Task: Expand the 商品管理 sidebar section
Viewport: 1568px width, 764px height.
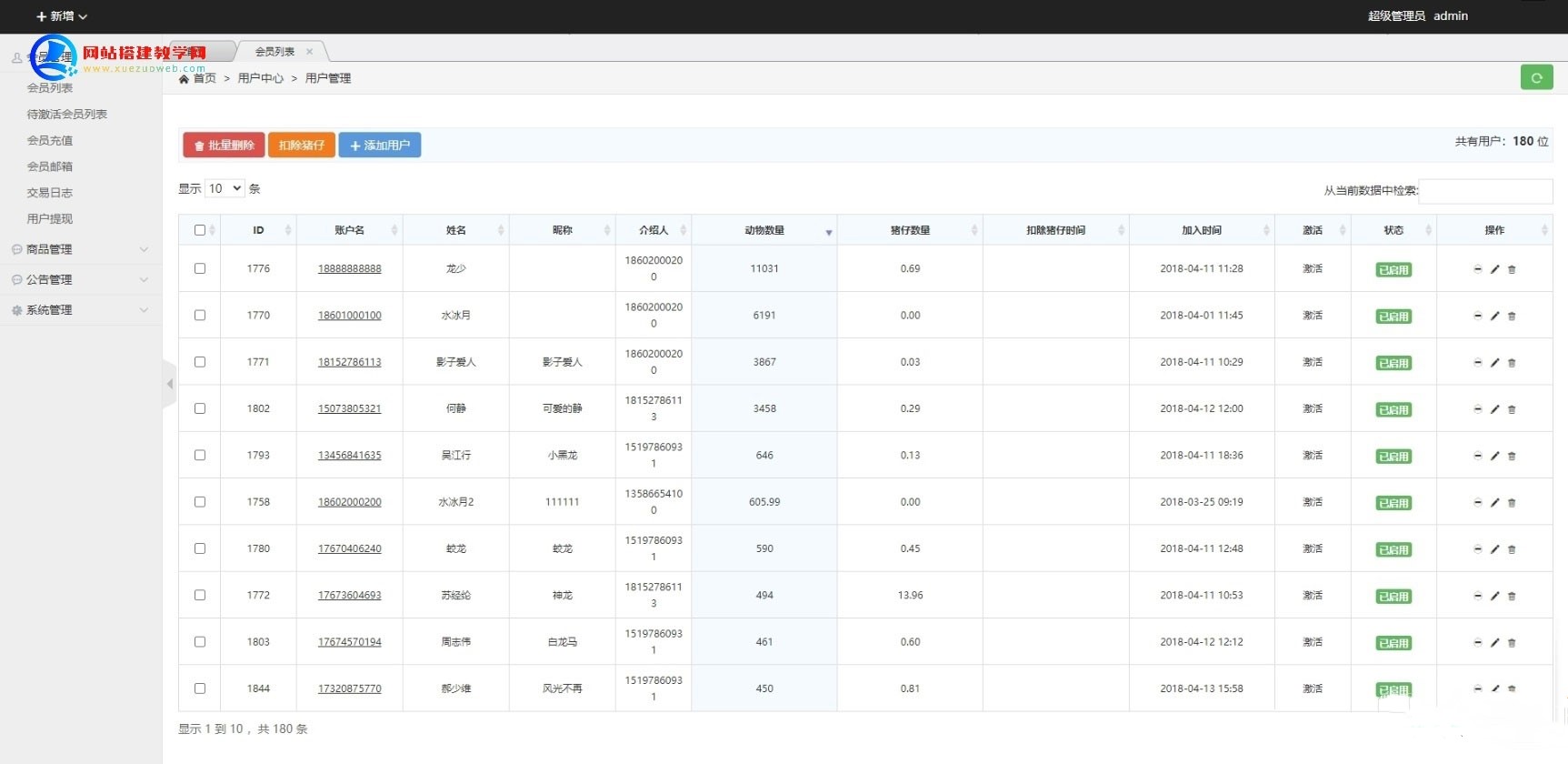Action: (80, 249)
